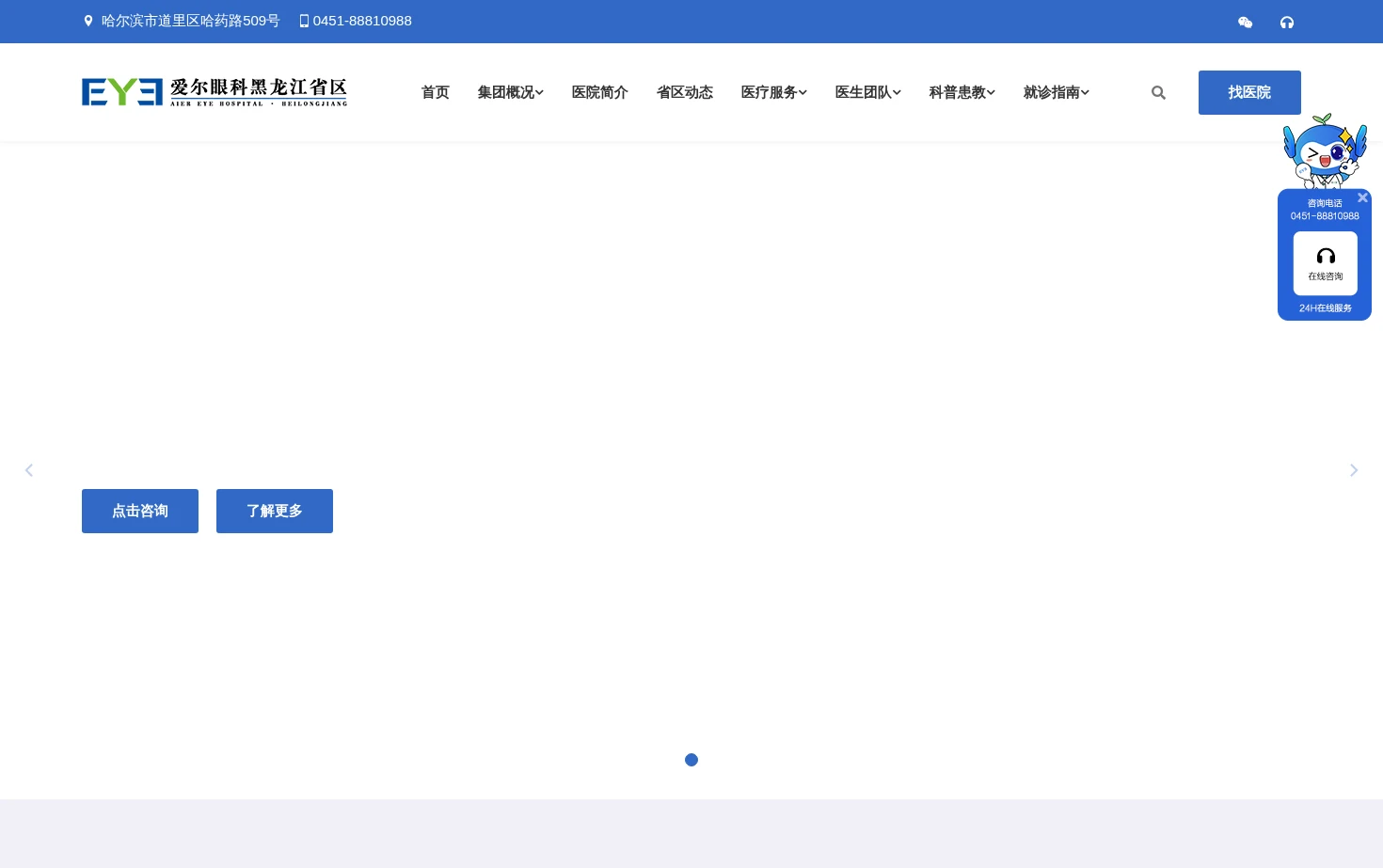Select the blue carousel pagination dot

(691, 760)
